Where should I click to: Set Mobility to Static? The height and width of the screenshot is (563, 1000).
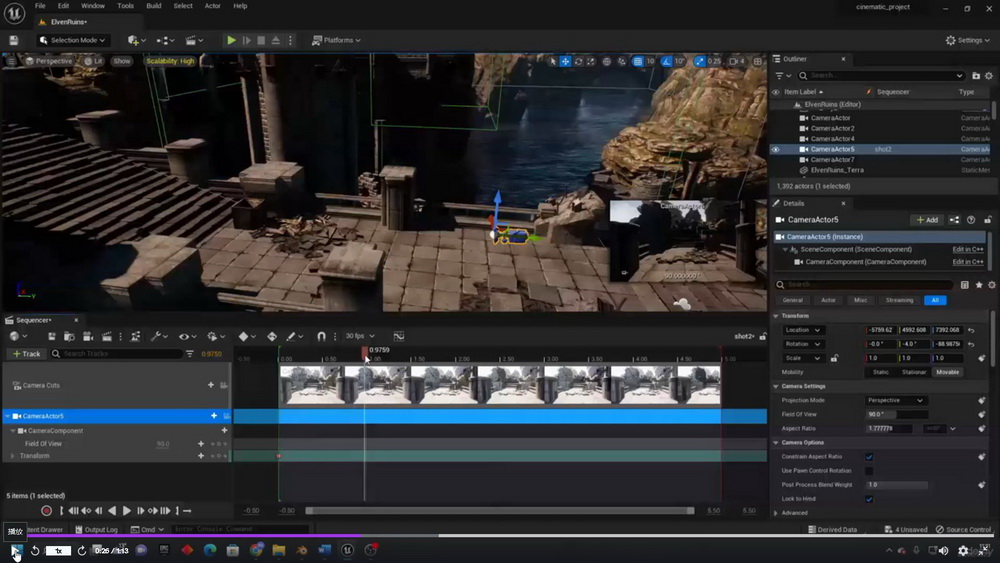(x=880, y=372)
